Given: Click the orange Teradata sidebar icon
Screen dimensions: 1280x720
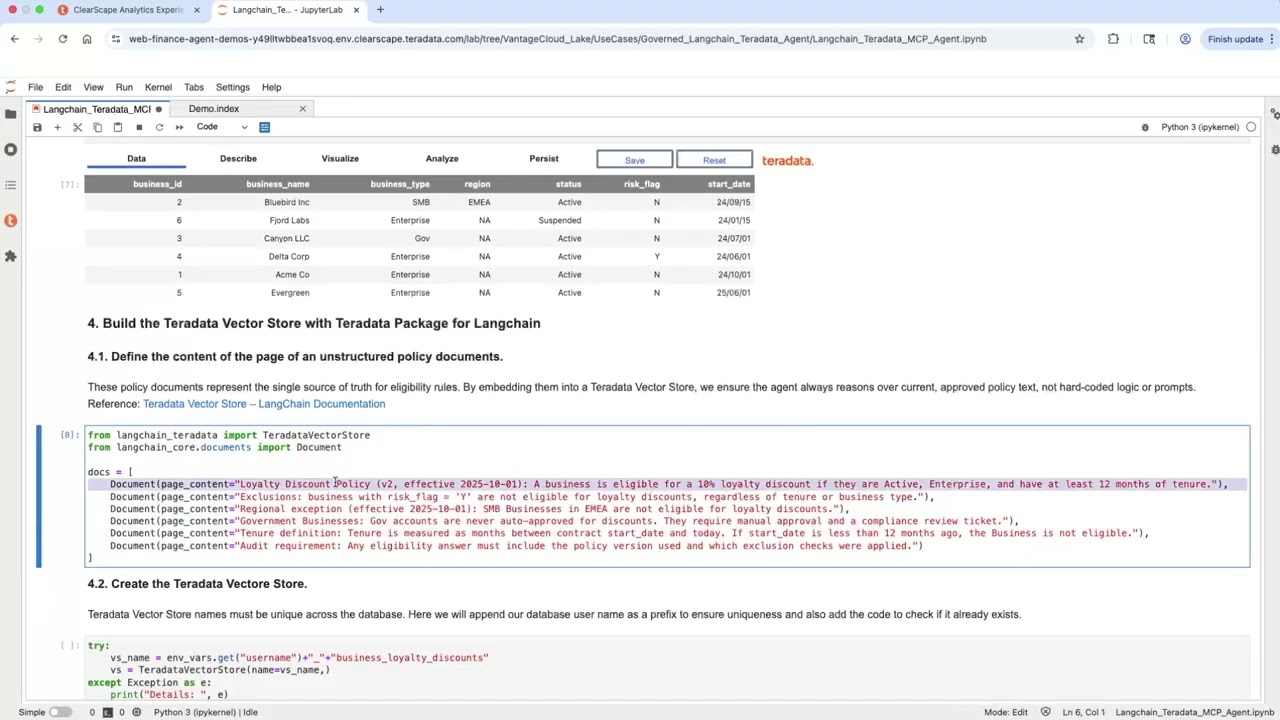Looking at the screenshot, I should click(x=11, y=220).
